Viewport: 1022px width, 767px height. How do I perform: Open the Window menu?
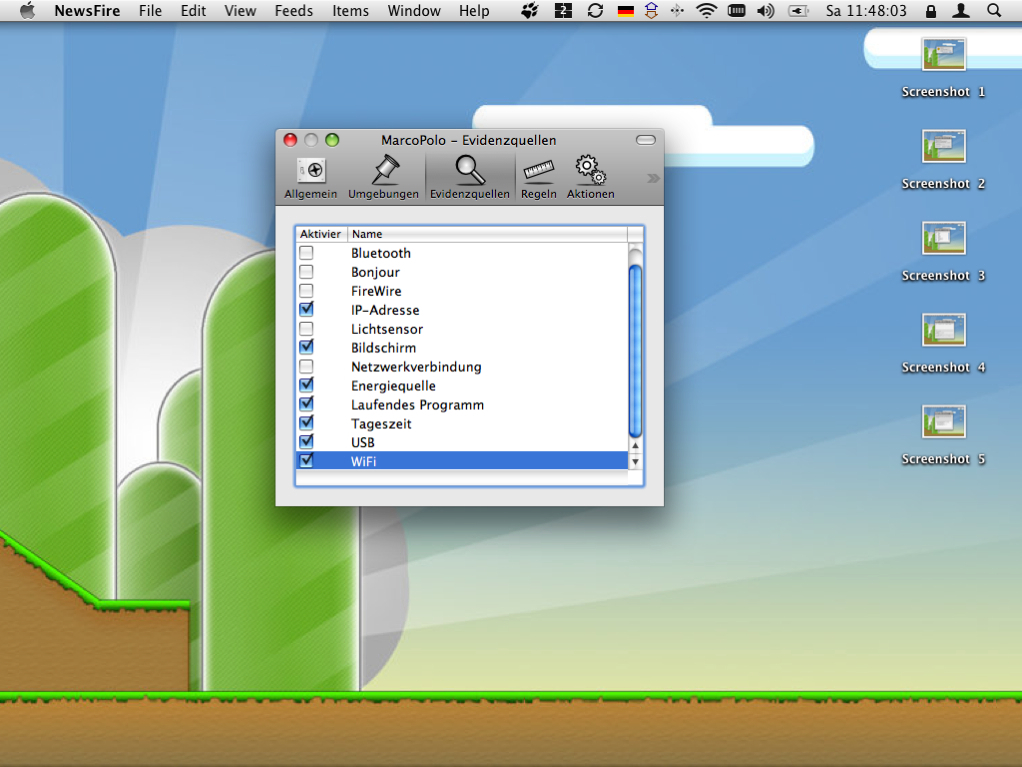click(x=414, y=10)
